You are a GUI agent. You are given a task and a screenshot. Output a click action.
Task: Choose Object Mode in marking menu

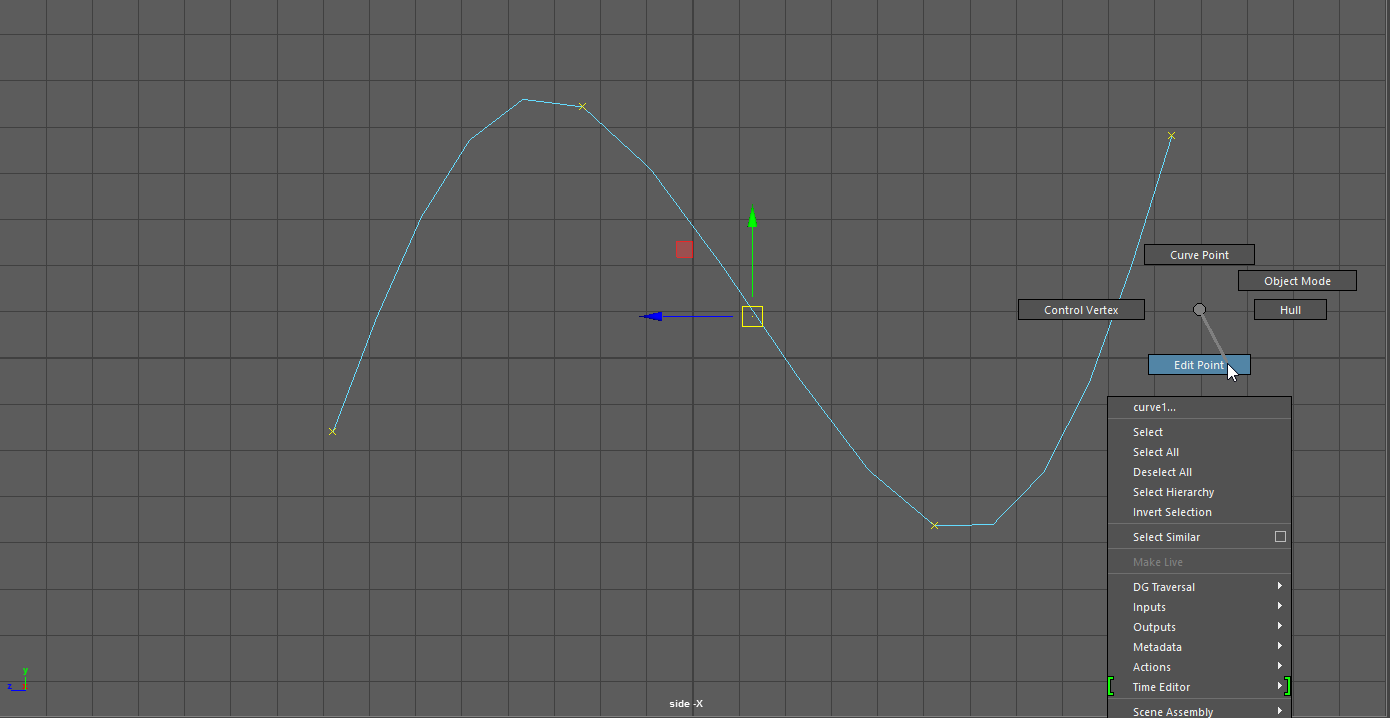[x=1297, y=281]
